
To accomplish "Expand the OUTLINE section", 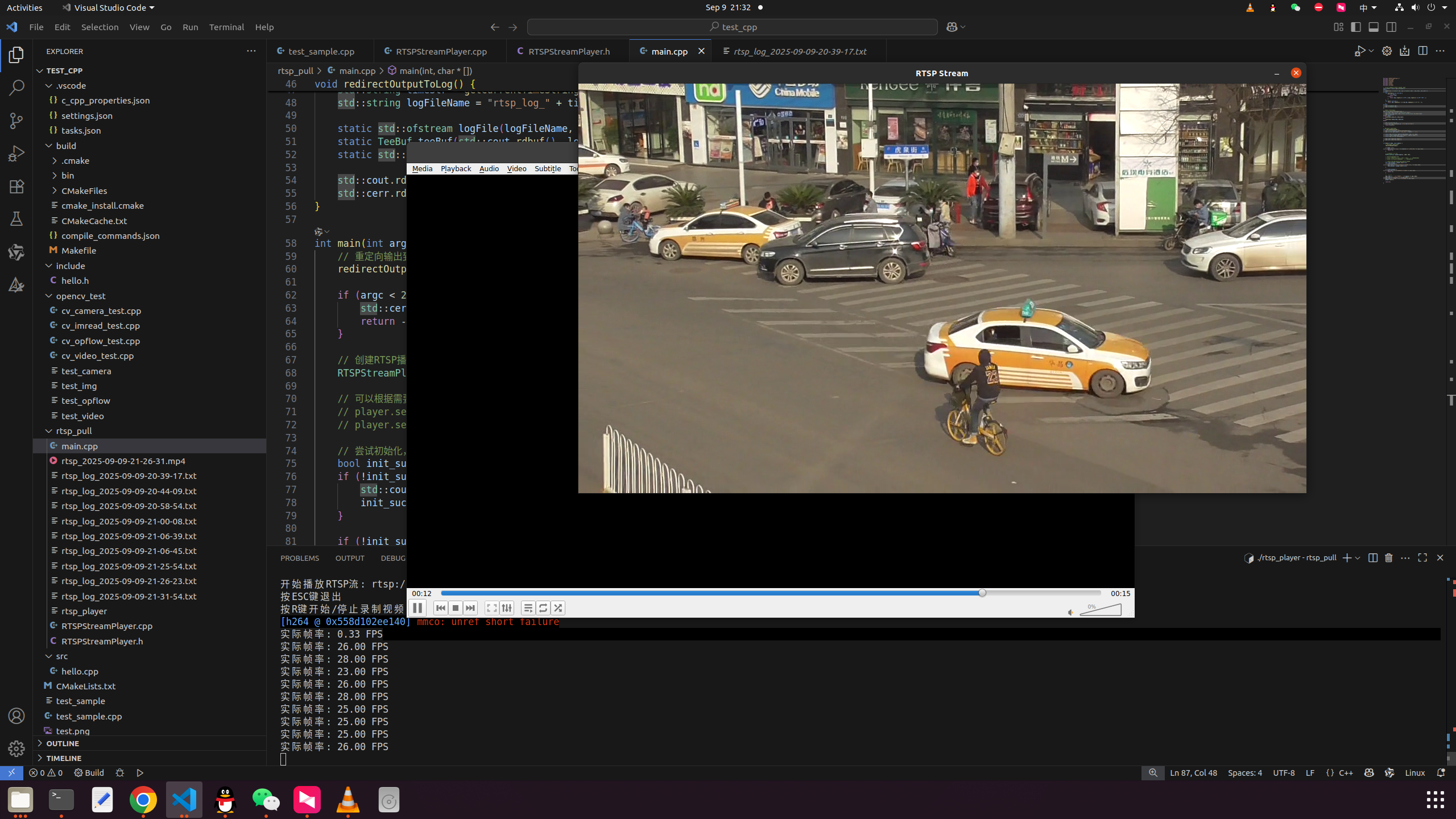I will coord(63,743).
